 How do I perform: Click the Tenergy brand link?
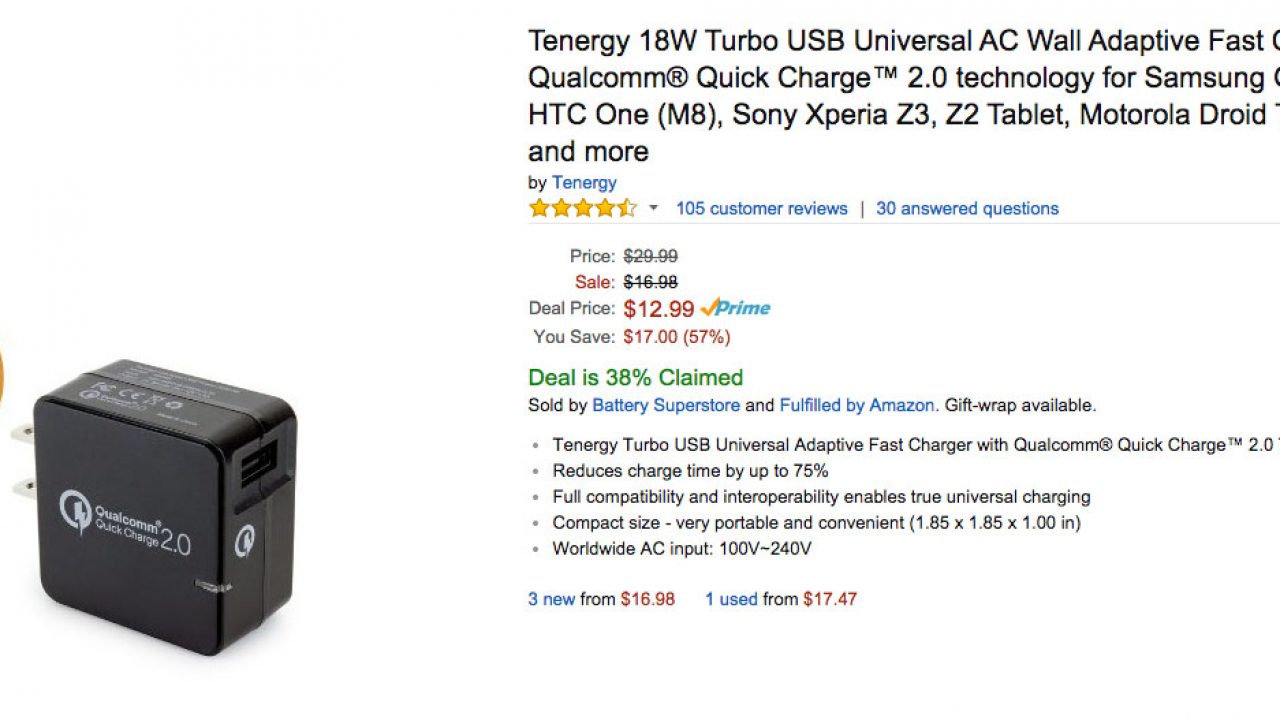[584, 182]
